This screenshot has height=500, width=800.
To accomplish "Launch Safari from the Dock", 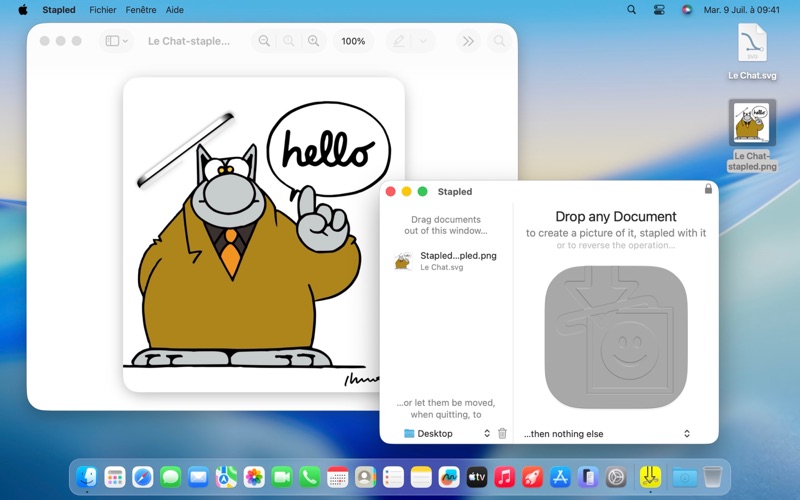I will (142, 478).
